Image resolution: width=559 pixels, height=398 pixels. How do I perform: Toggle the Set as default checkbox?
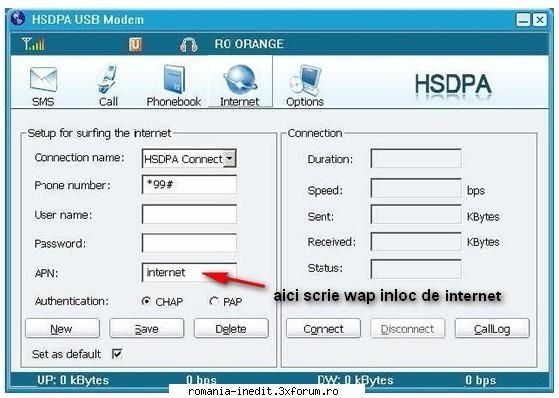click(117, 354)
